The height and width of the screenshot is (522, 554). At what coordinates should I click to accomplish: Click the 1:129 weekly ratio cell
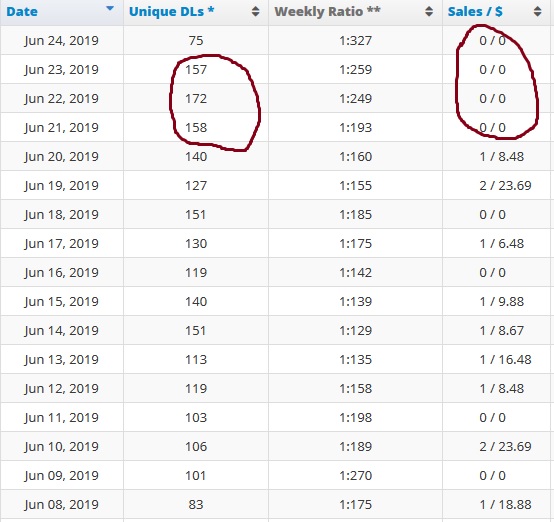tap(355, 330)
